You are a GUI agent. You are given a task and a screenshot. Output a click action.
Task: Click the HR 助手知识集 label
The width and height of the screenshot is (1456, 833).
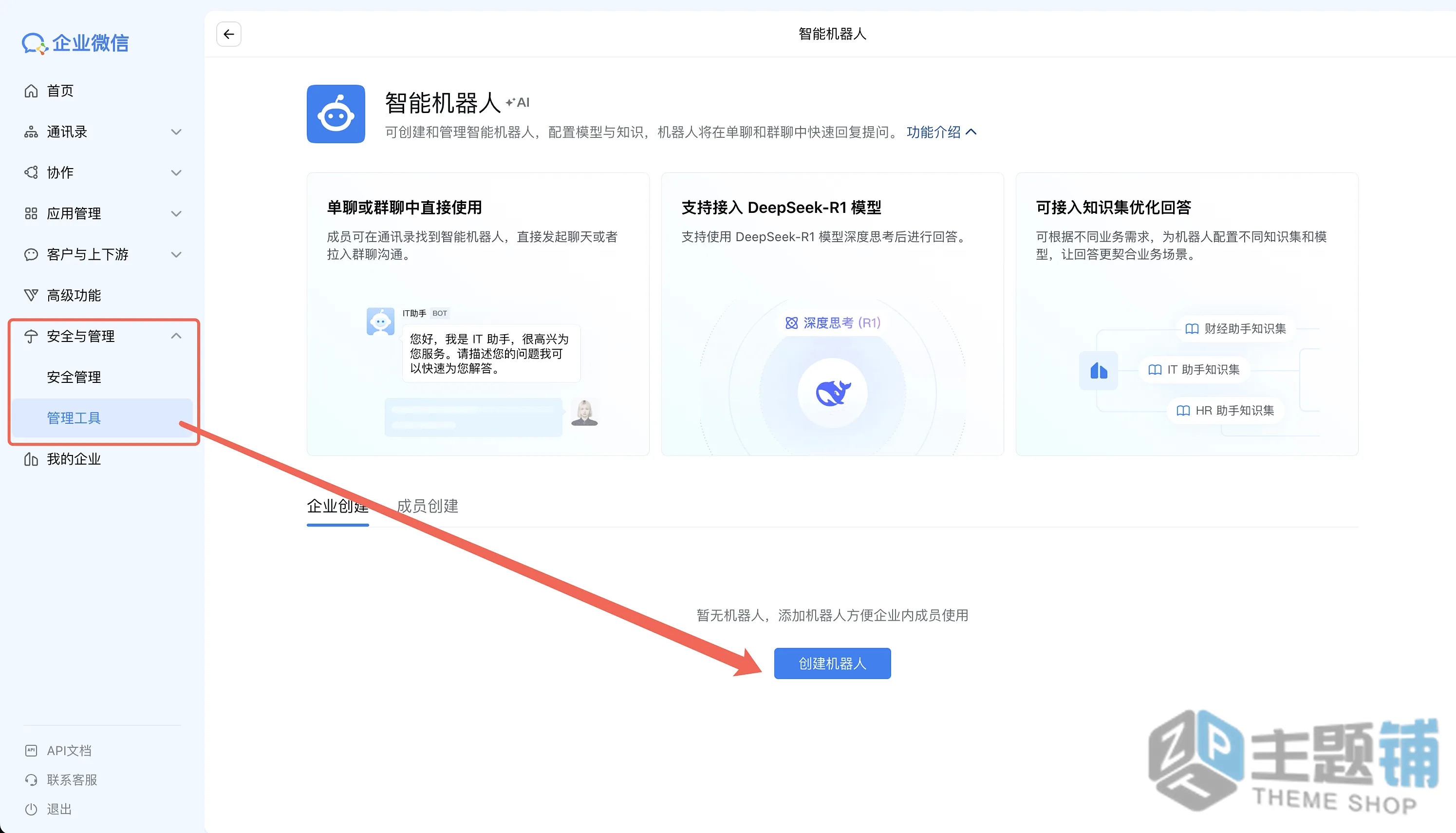pos(1235,411)
